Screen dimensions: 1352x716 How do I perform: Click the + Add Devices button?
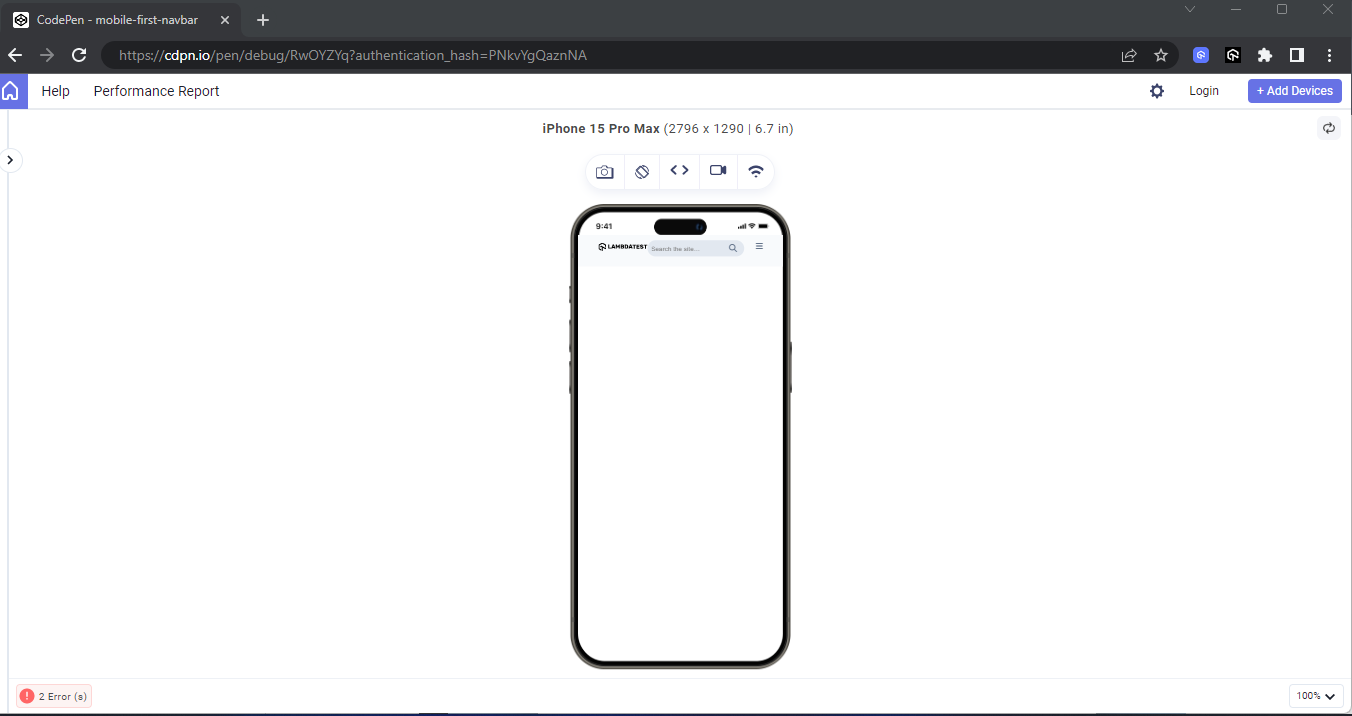(x=1294, y=90)
